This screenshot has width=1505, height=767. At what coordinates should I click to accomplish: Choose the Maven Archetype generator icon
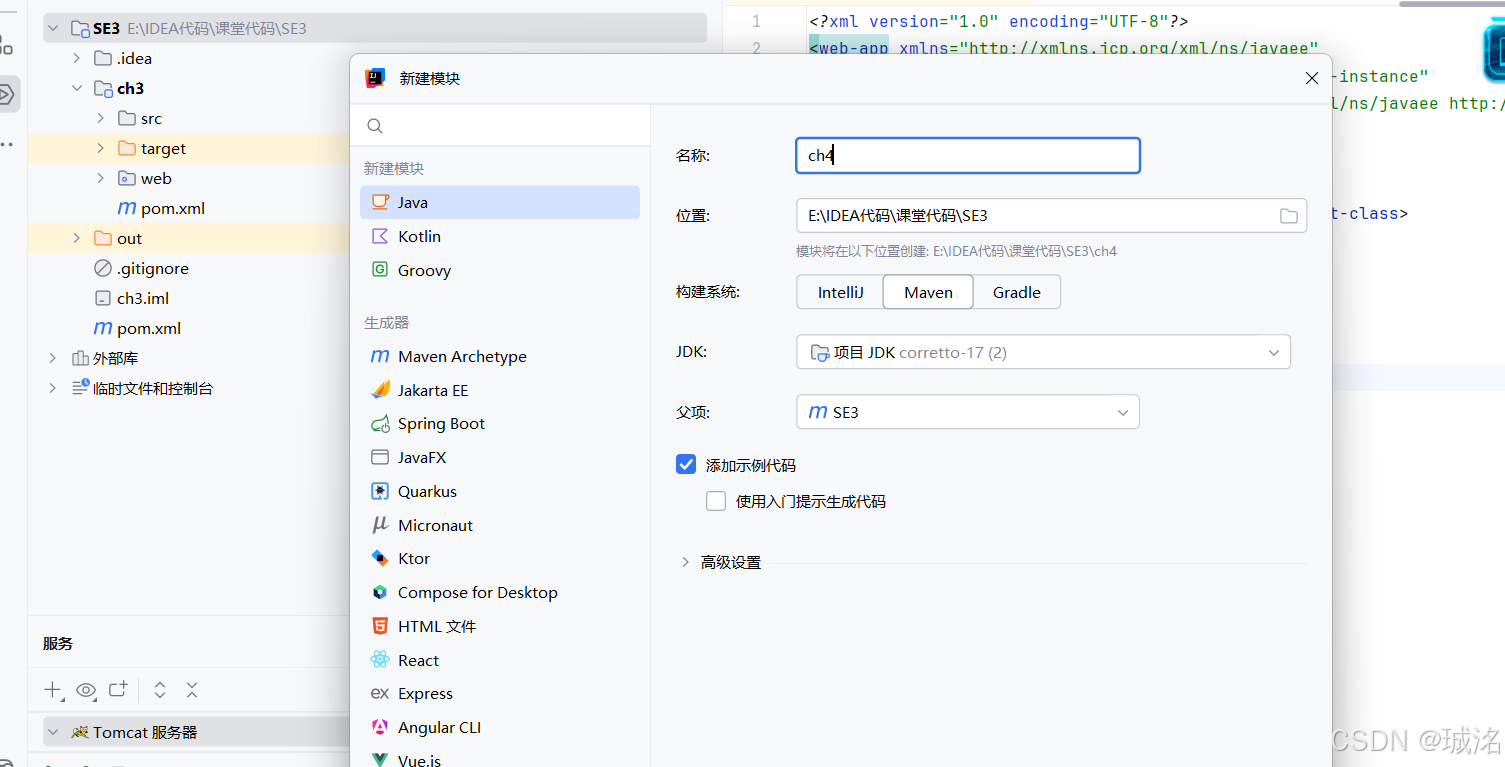pos(380,356)
